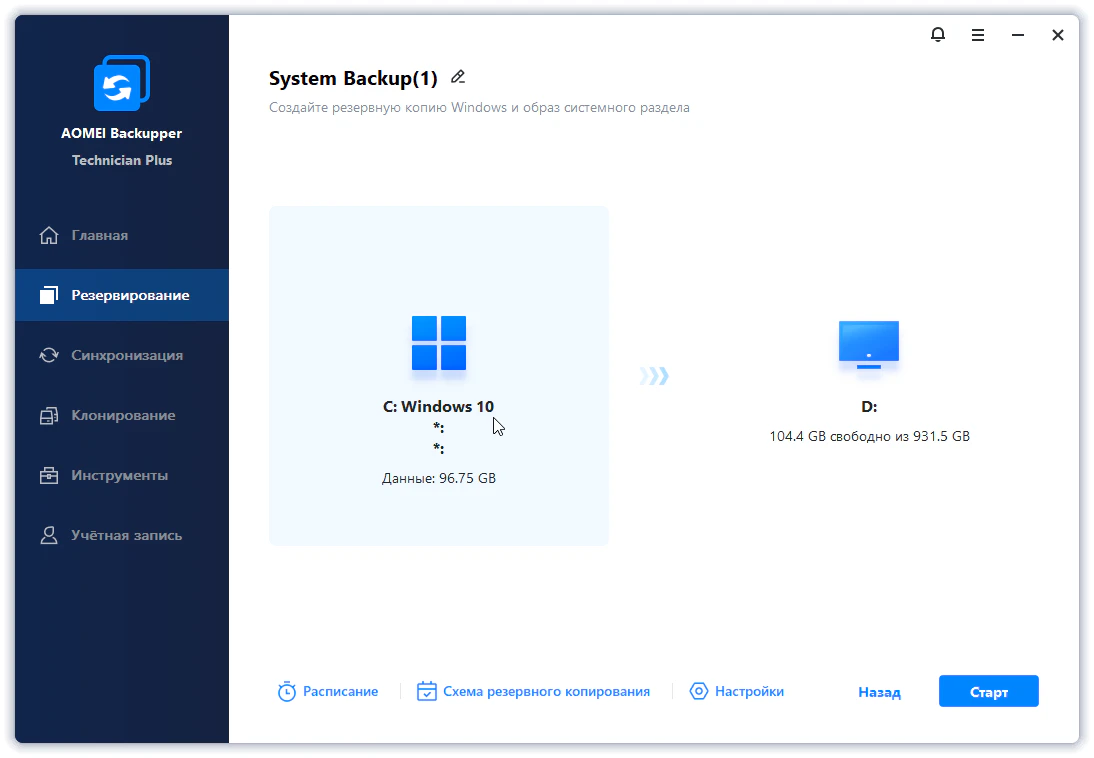Minimize the AOMEI Backupper window
This screenshot has height=758, width=1094.
pos(1017,35)
